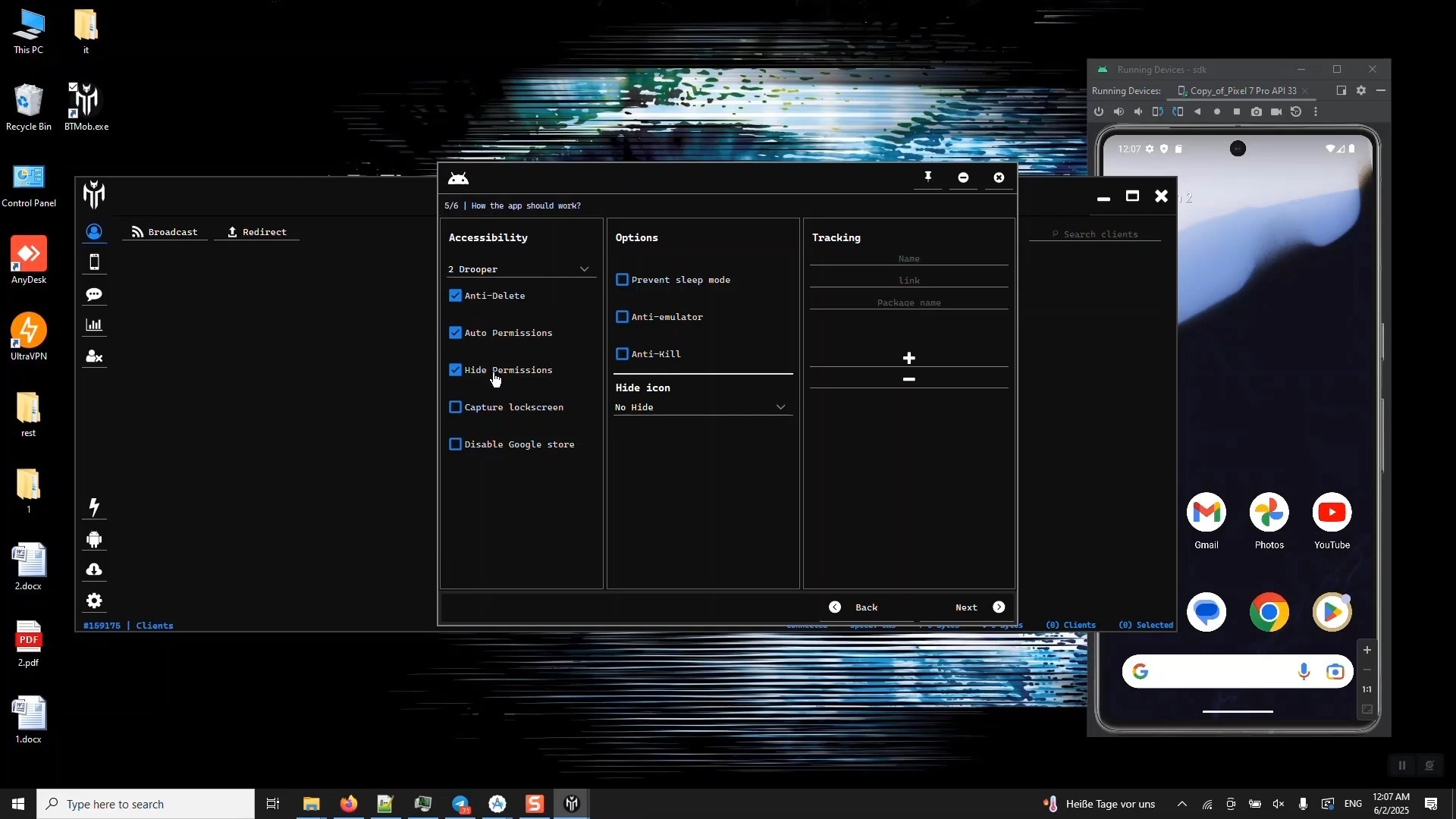Switch to the Redirect tab
Image resolution: width=1456 pixels, height=819 pixels.
[257, 232]
